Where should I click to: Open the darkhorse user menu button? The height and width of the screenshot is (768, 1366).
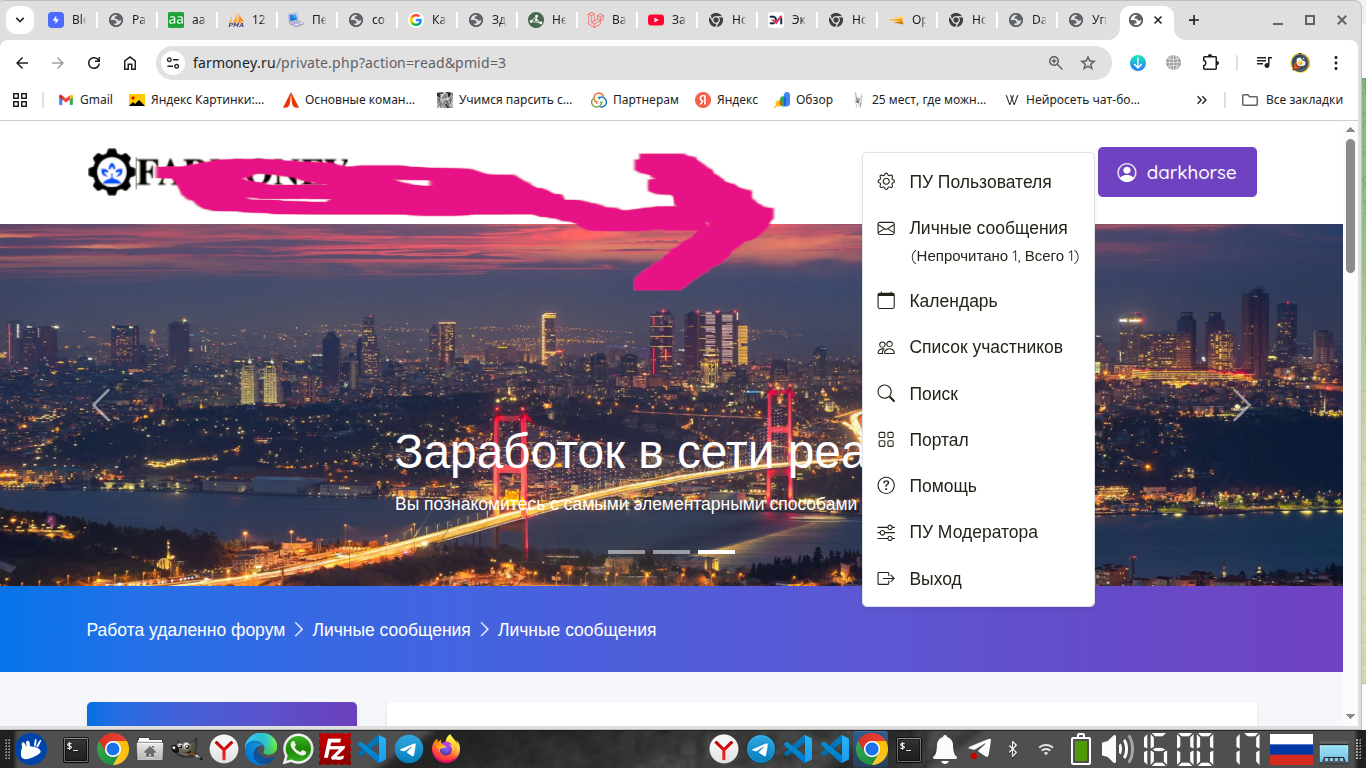1177,172
